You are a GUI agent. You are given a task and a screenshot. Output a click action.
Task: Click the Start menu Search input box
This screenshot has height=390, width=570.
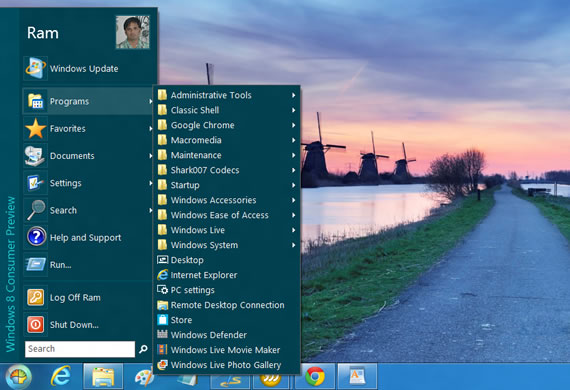(x=80, y=349)
